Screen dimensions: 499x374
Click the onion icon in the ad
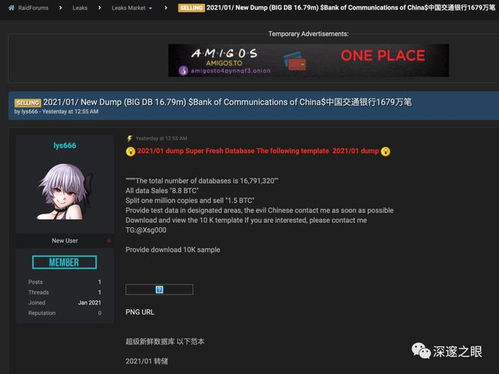[x=183, y=71]
